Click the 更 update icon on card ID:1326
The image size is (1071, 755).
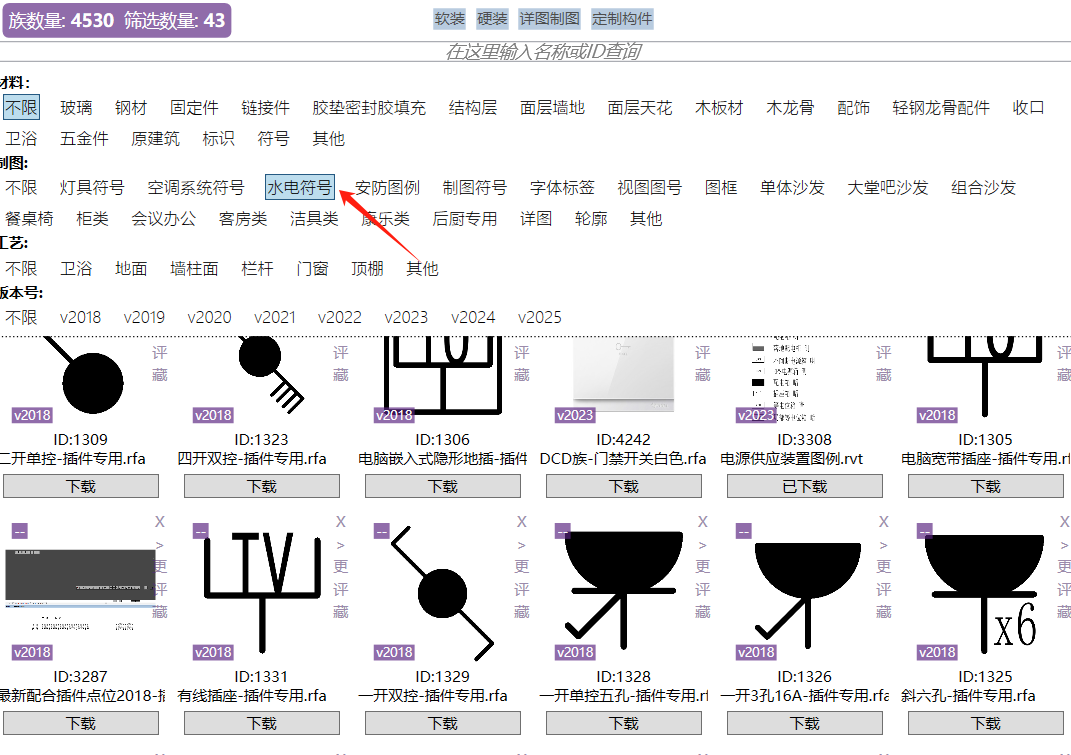coord(884,567)
